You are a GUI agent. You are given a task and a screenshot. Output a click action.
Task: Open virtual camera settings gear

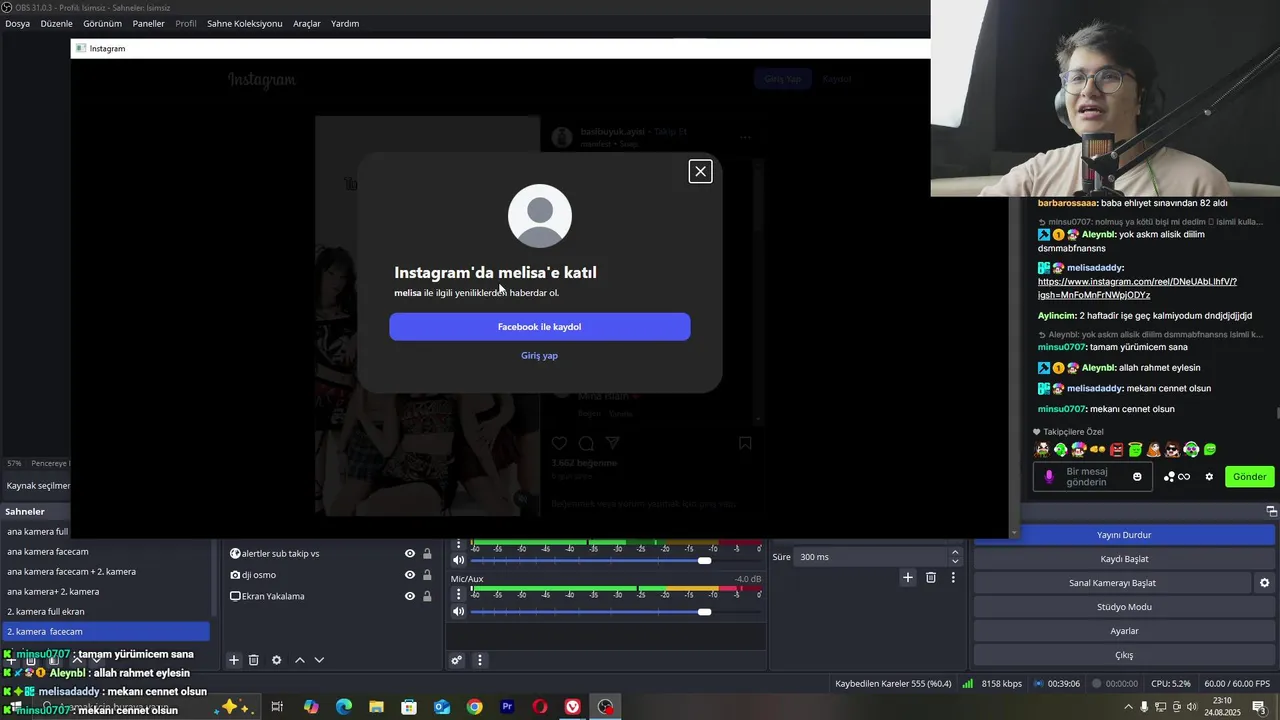tap(1264, 583)
